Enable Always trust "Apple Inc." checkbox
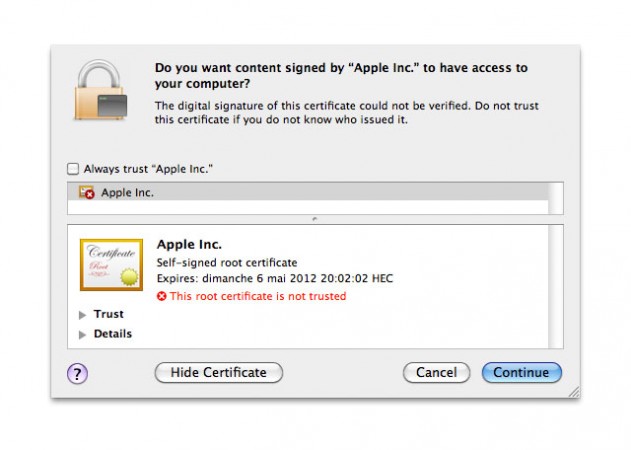The image size is (631, 450). pyautogui.click(x=73, y=169)
